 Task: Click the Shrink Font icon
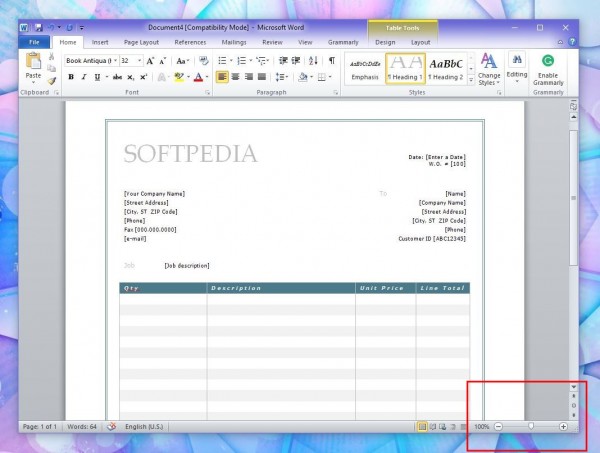click(x=163, y=61)
